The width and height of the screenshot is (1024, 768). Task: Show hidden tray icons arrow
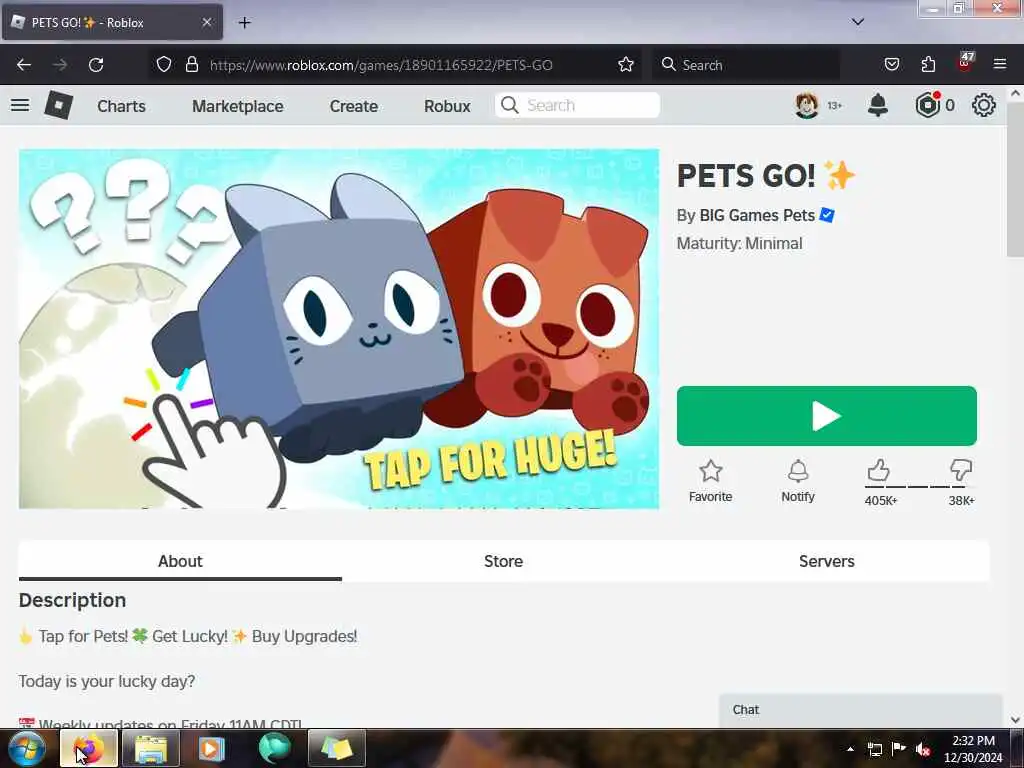pyautogui.click(x=850, y=749)
